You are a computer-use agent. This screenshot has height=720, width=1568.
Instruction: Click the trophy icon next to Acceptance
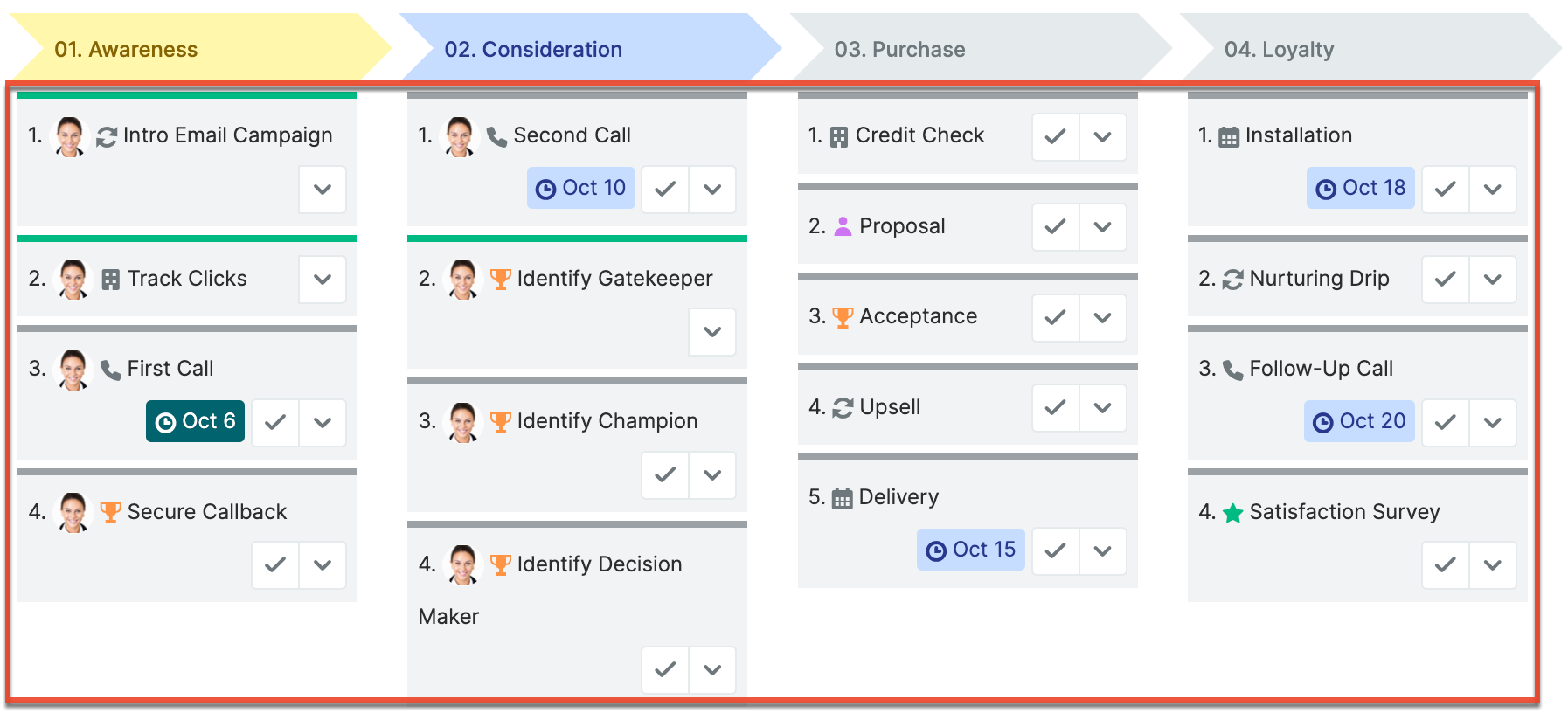pyautogui.click(x=843, y=317)
